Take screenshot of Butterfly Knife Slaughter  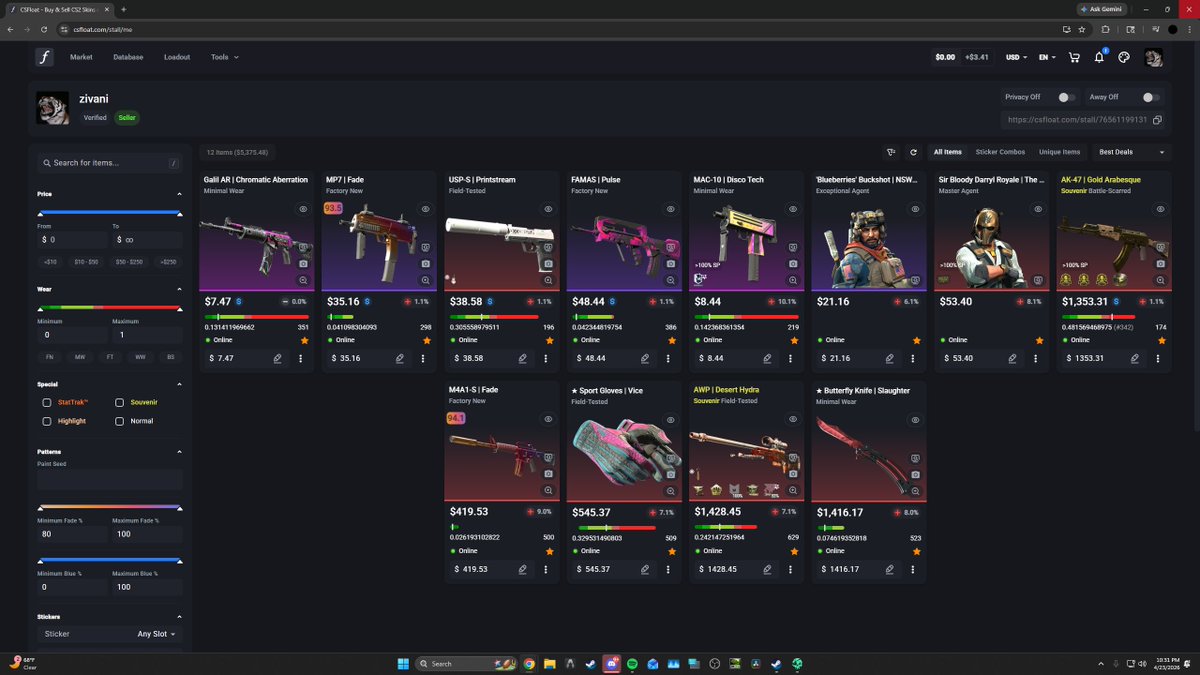coord(915,475)
